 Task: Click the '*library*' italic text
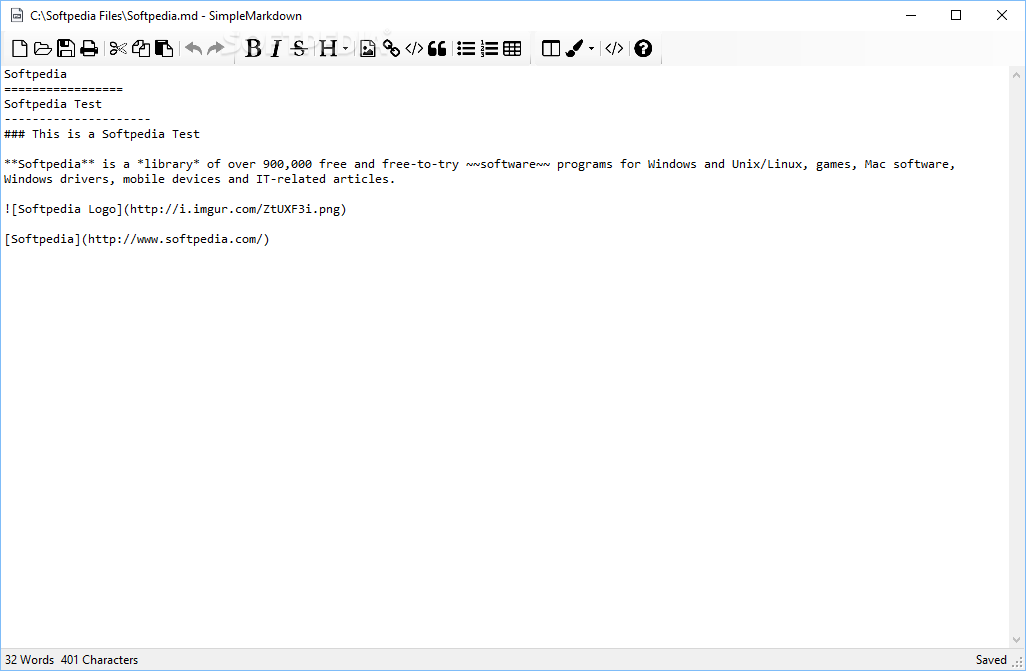pyautogui.click(x=168, y=164)
